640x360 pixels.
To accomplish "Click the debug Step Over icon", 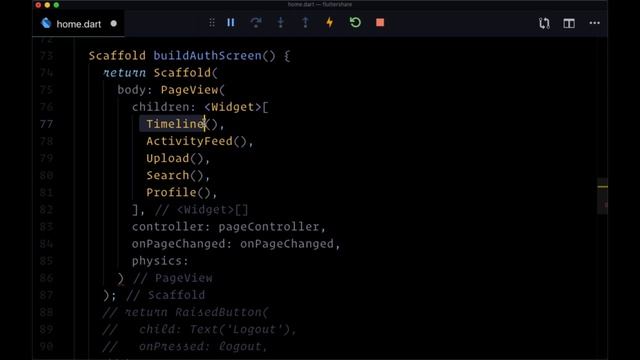I will click(256, 23).
